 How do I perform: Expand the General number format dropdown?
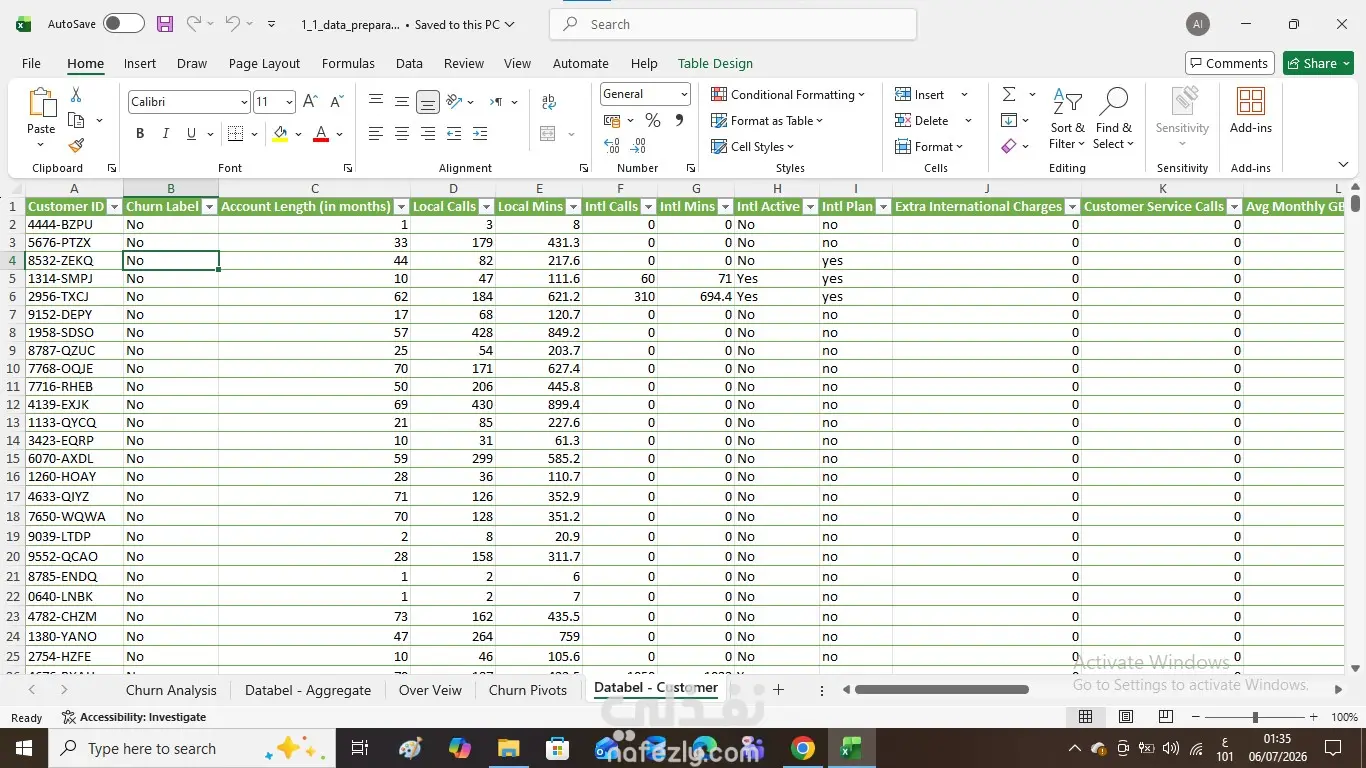[x=684, y=94]
